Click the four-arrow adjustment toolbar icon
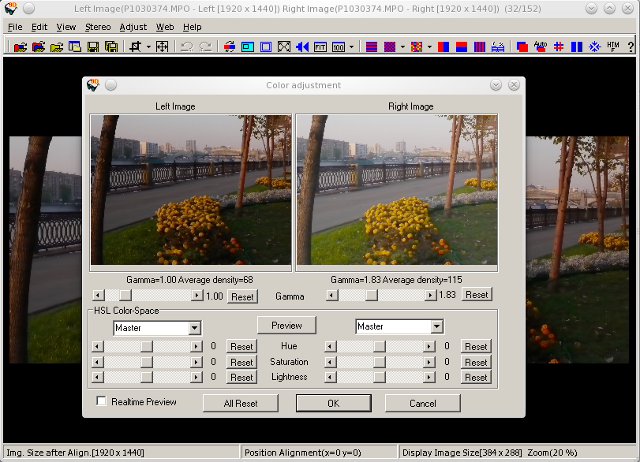This screenshot has height=462, width=640. pos(162,47)
